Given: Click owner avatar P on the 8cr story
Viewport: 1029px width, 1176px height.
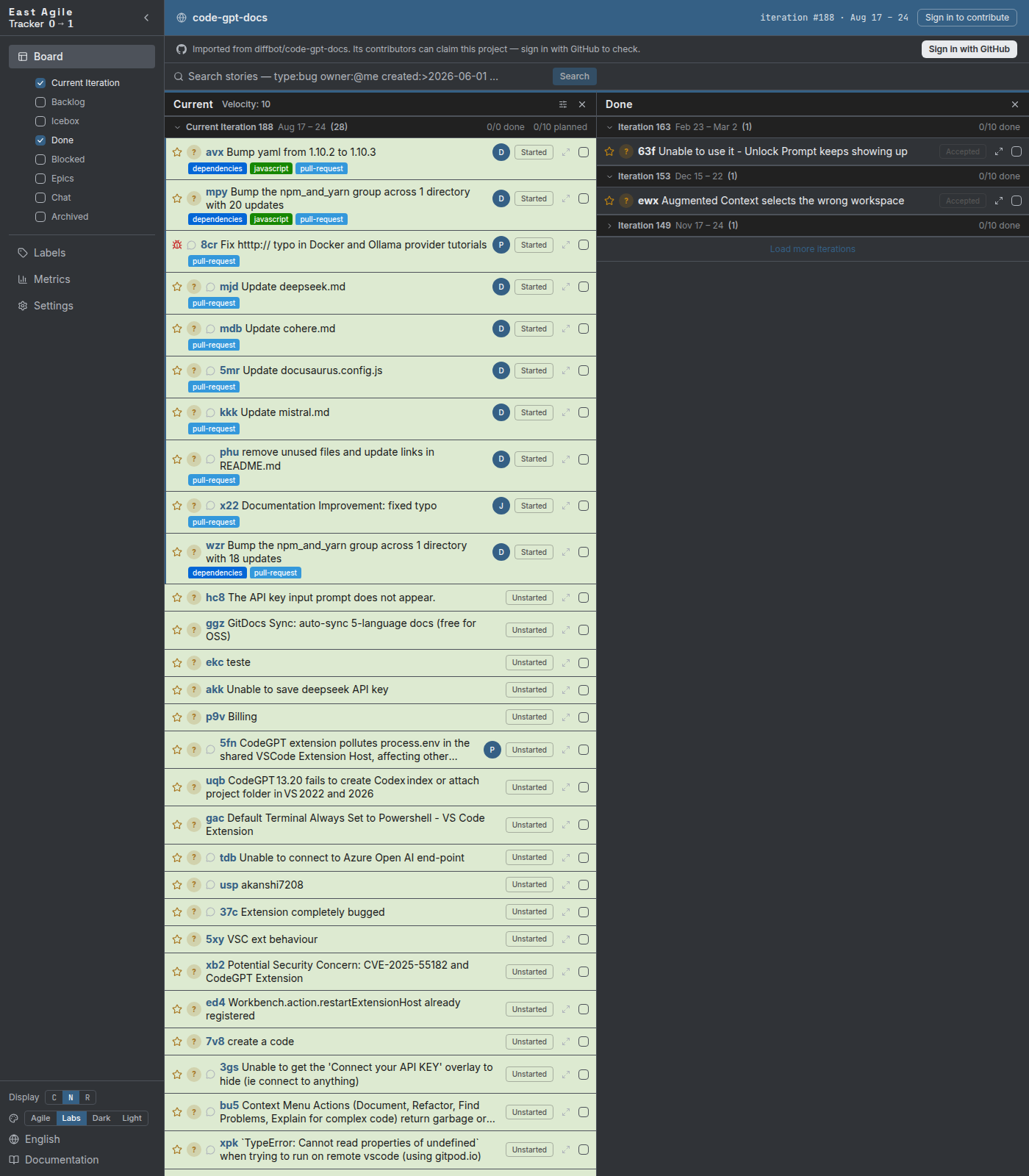Looking at the screenshot, I should click(501, 245).
